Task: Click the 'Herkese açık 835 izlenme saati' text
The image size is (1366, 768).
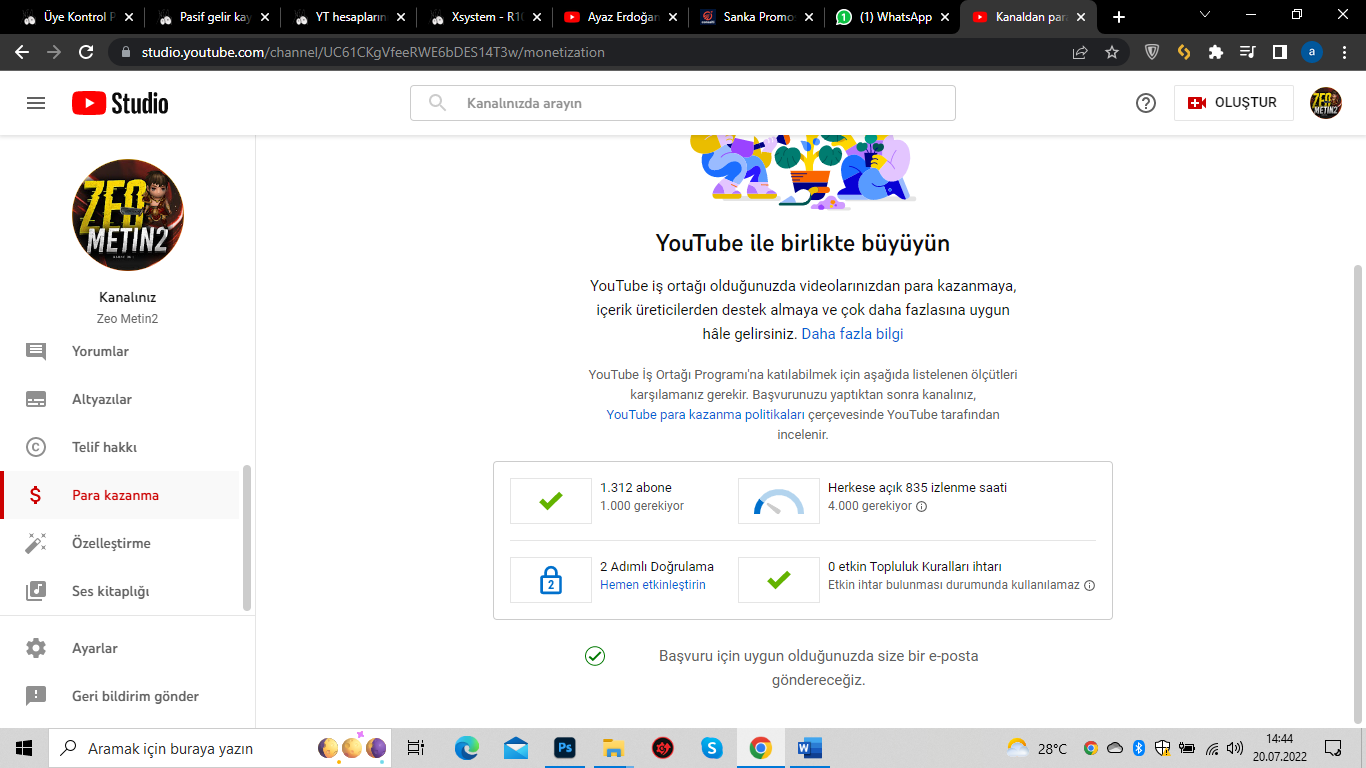Action: click(x=917, y=488)
